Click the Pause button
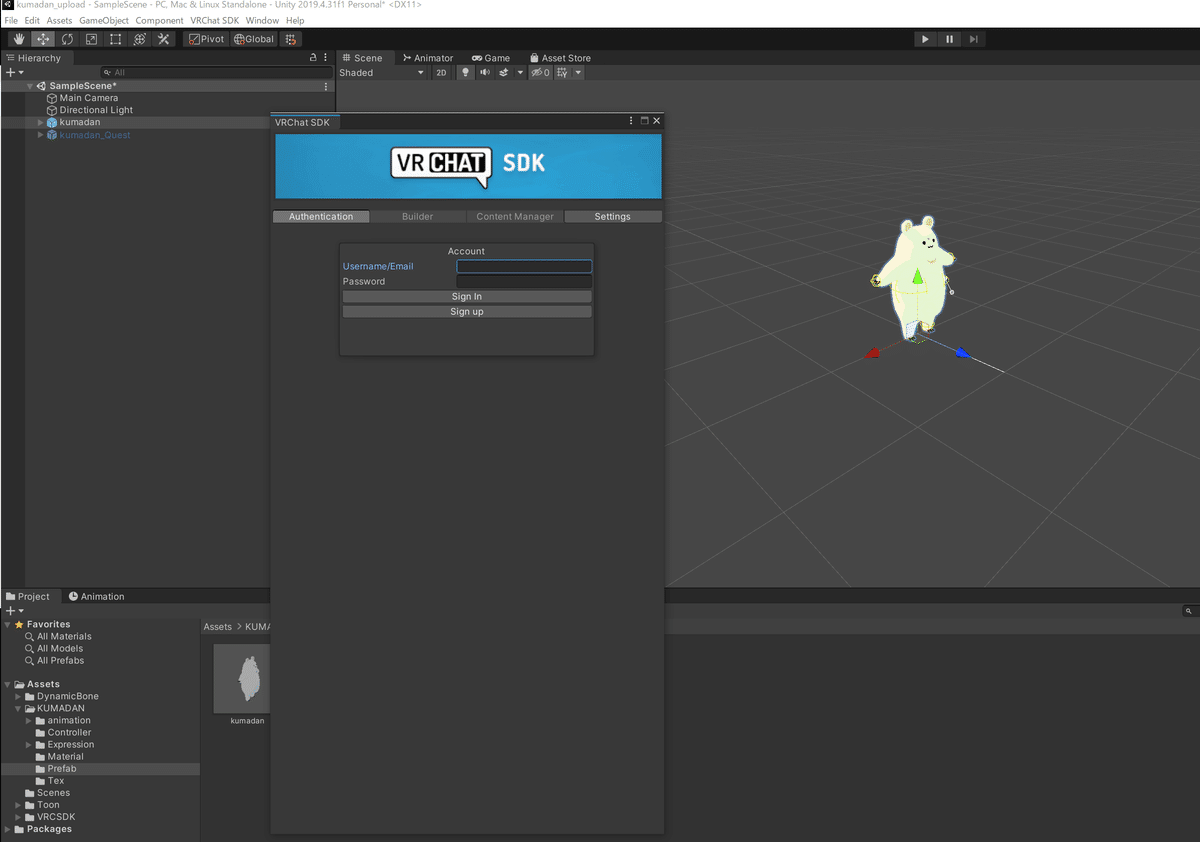The width and height of the screenshot is (1200, 842). tap(949, 39)
